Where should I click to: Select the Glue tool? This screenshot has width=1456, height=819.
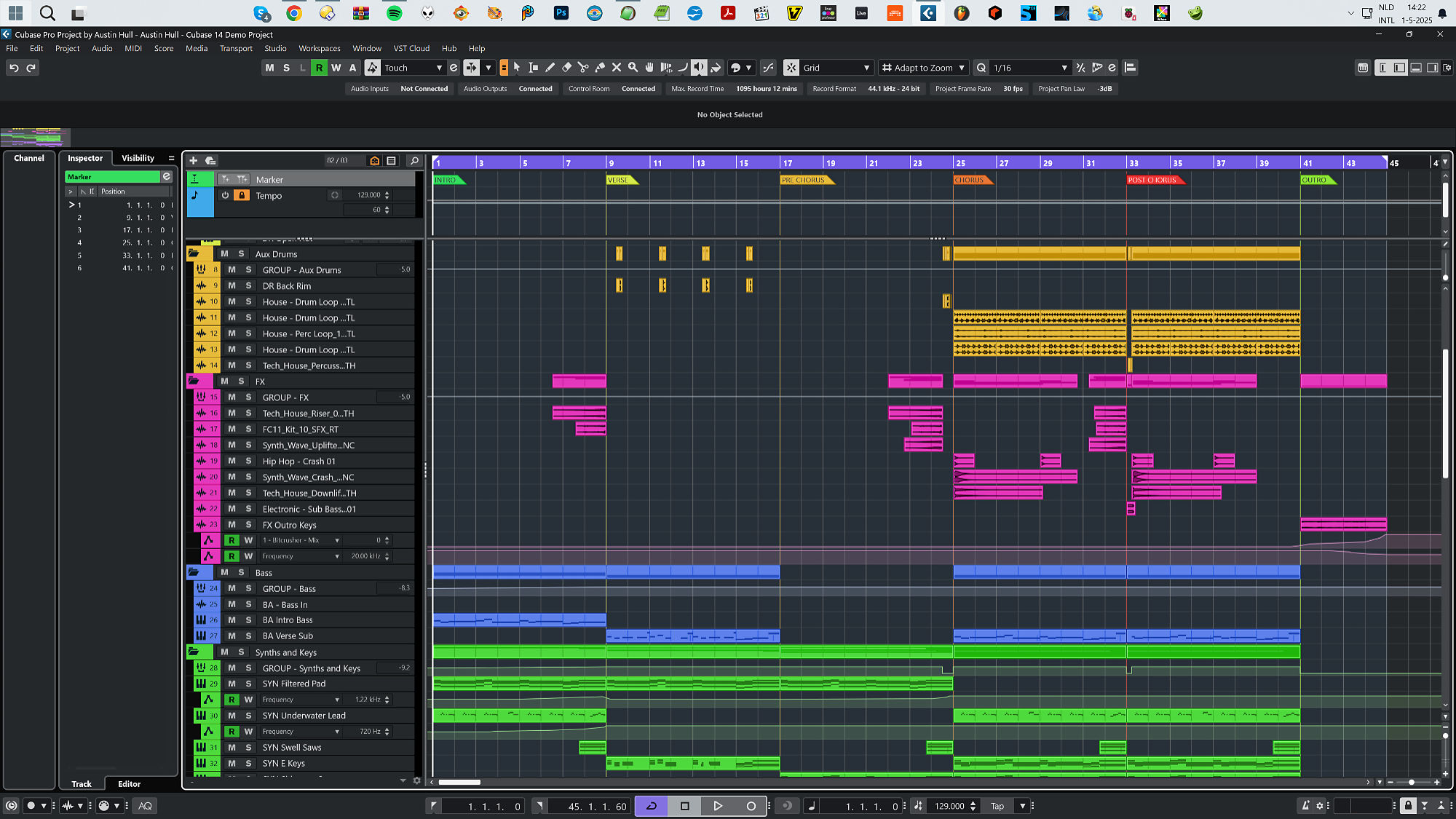pyautogui.click(x=600, y=68)
